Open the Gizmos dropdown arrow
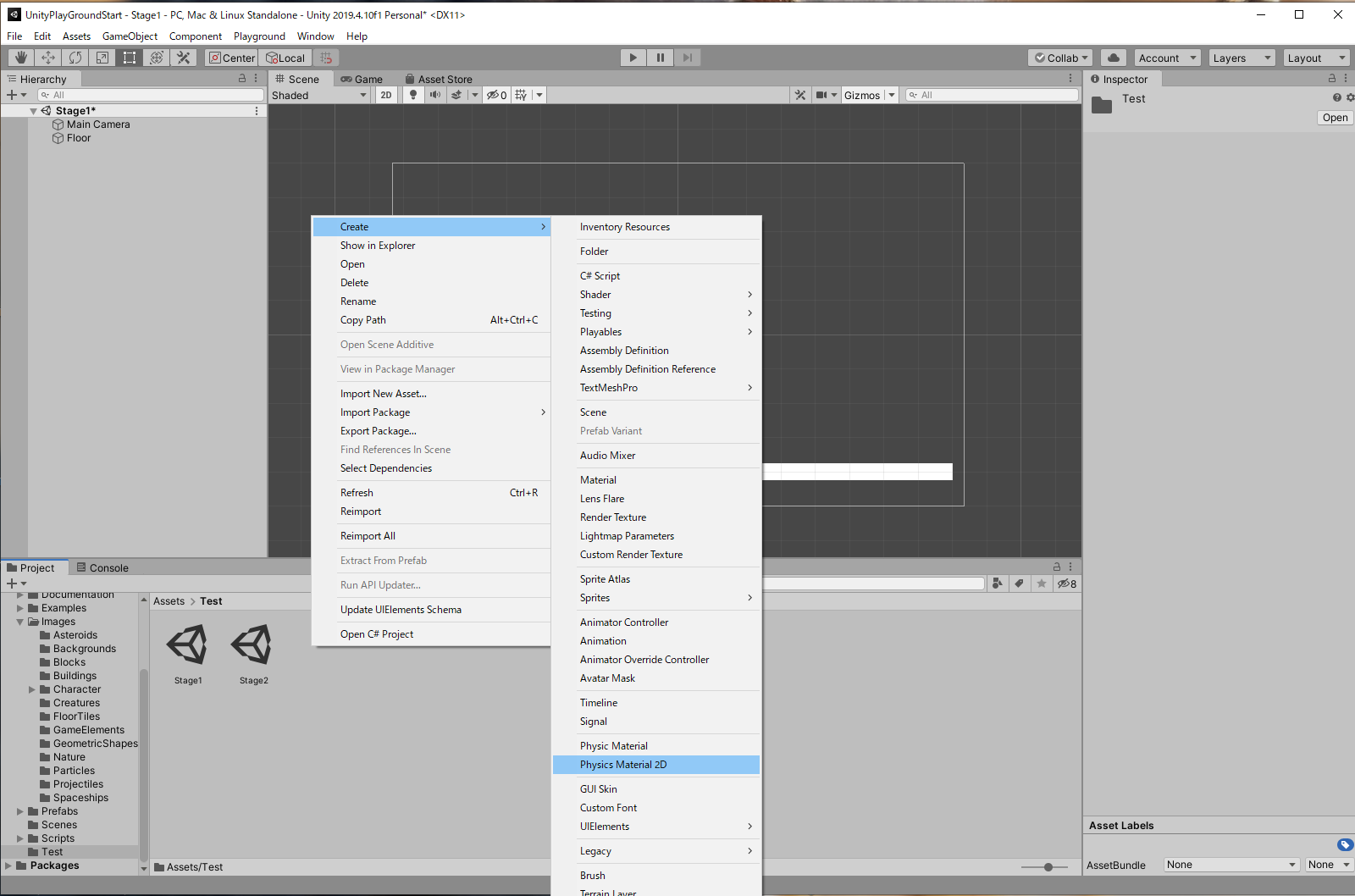The width and height of the screenshot is (1355, 896). [892, 95]
